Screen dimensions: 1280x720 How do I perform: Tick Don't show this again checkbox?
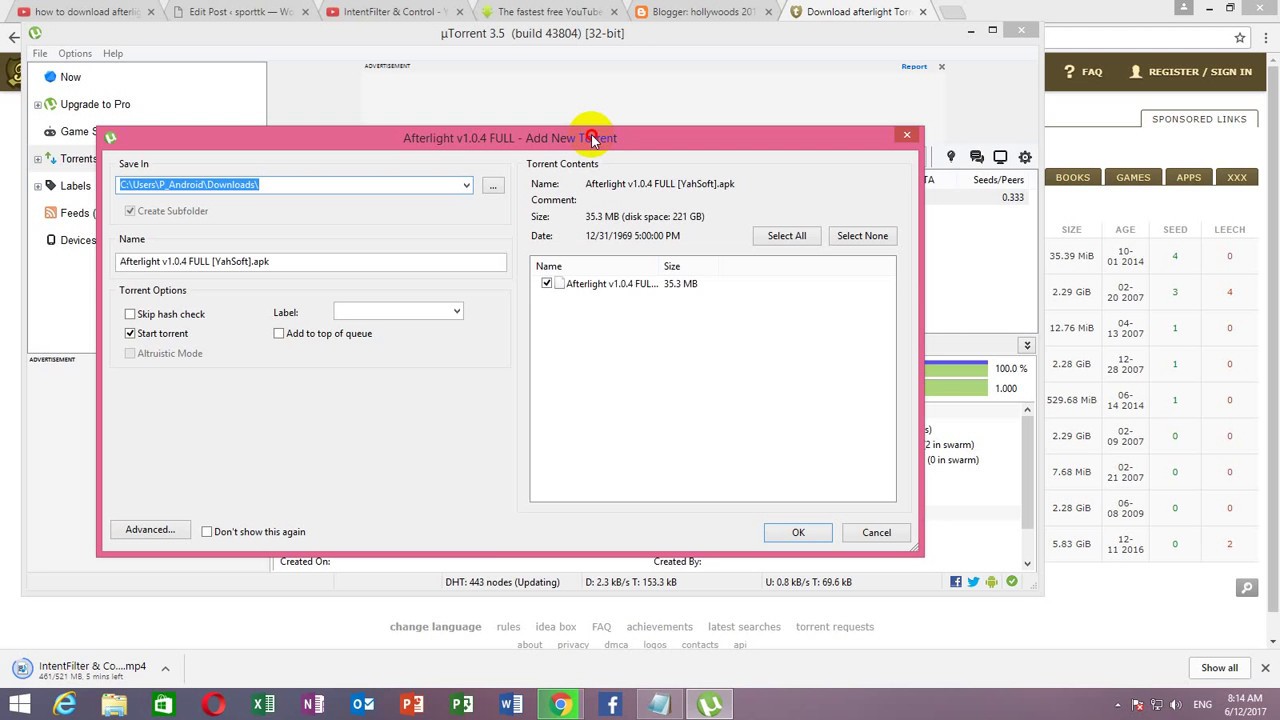point(207,532)
